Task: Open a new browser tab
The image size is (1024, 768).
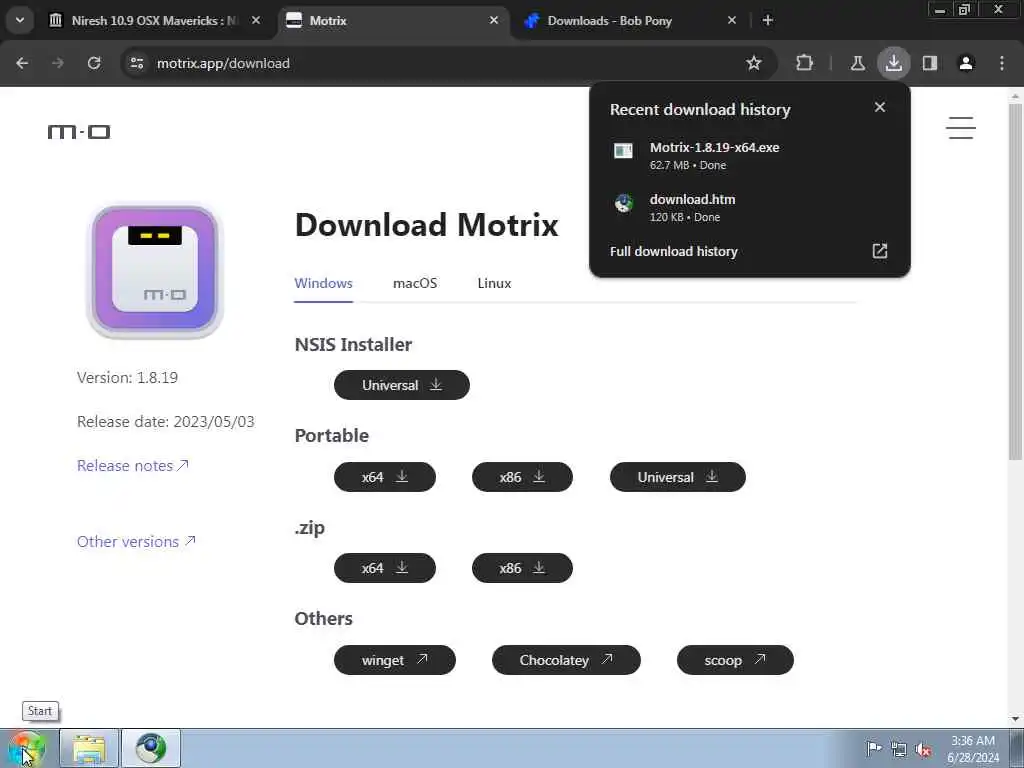Action: click(768, 21)
